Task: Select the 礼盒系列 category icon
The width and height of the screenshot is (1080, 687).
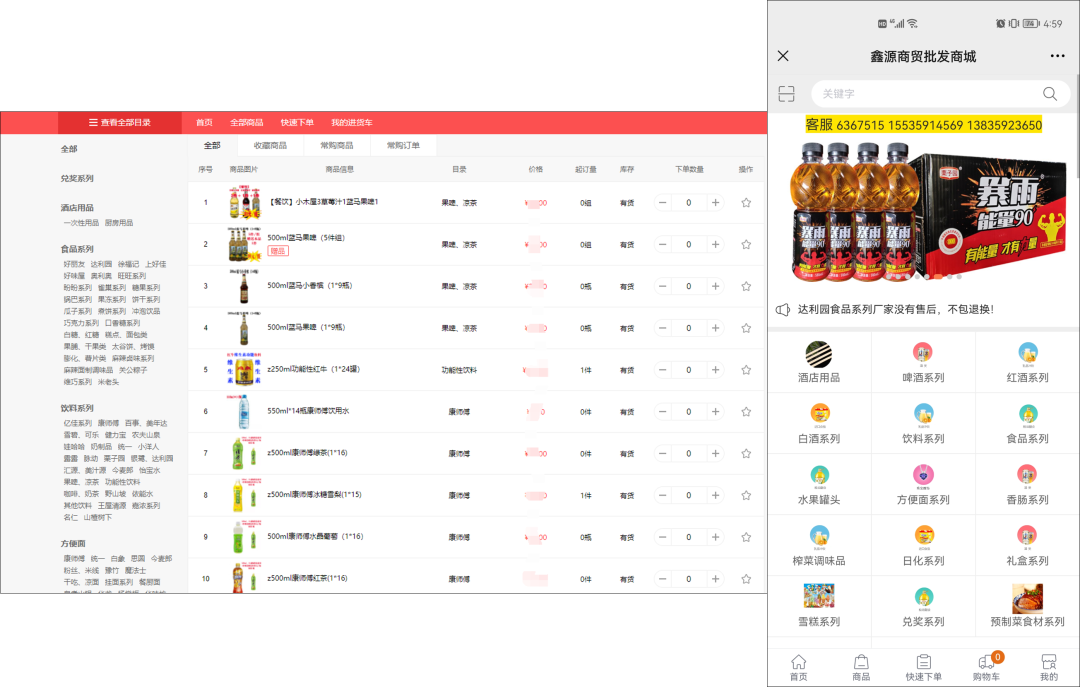Action: click(1028, 535)
